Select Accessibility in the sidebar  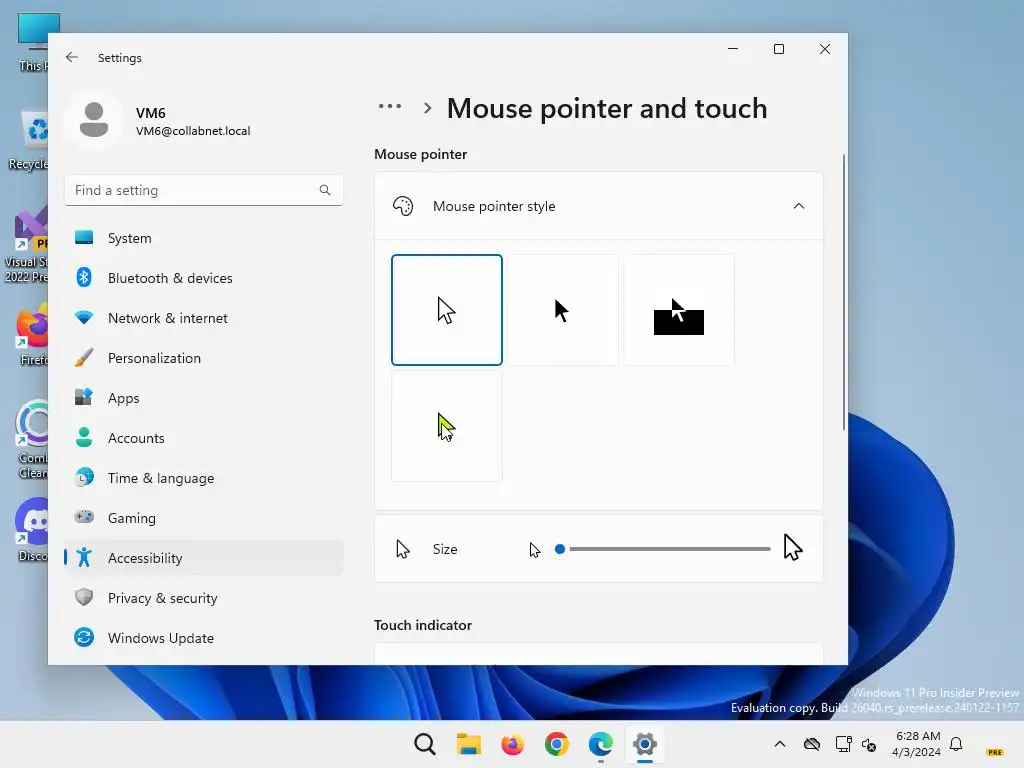(204, 558)
